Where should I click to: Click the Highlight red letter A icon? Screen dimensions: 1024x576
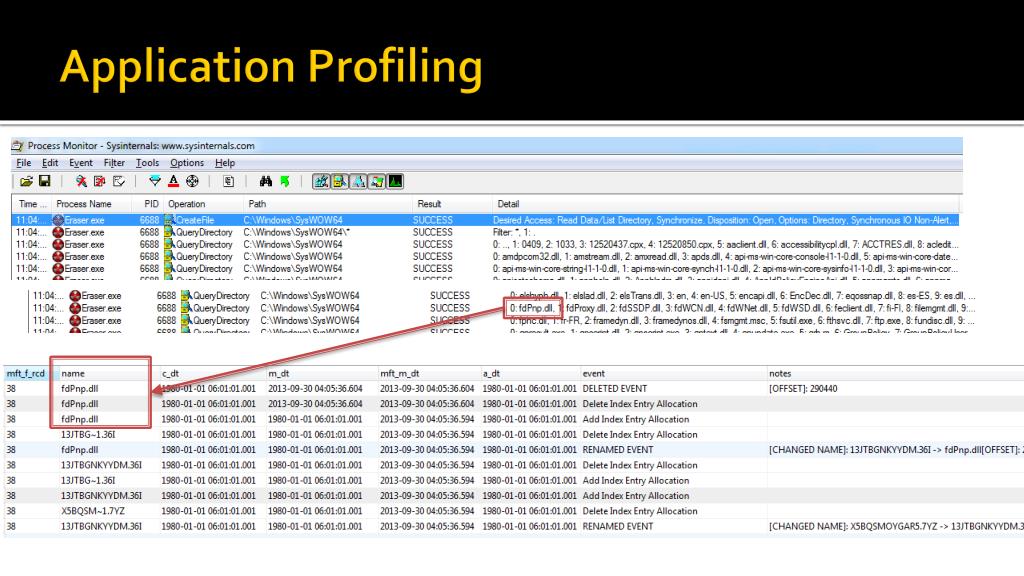(173, 182)
